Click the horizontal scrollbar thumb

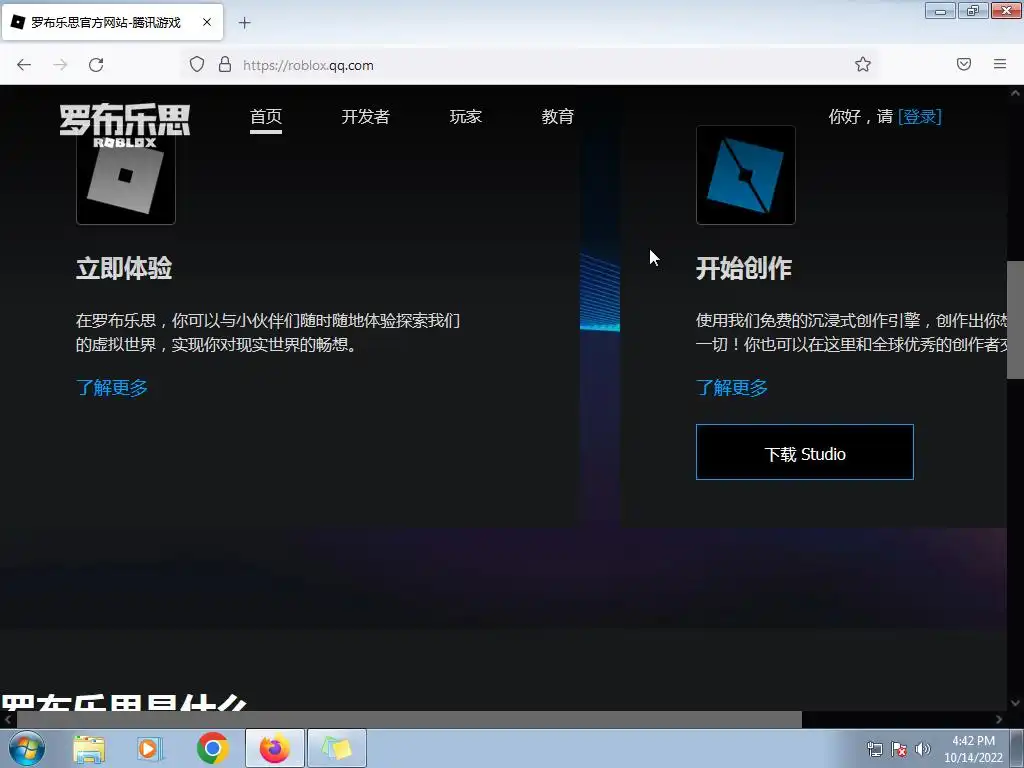[409, 720]
